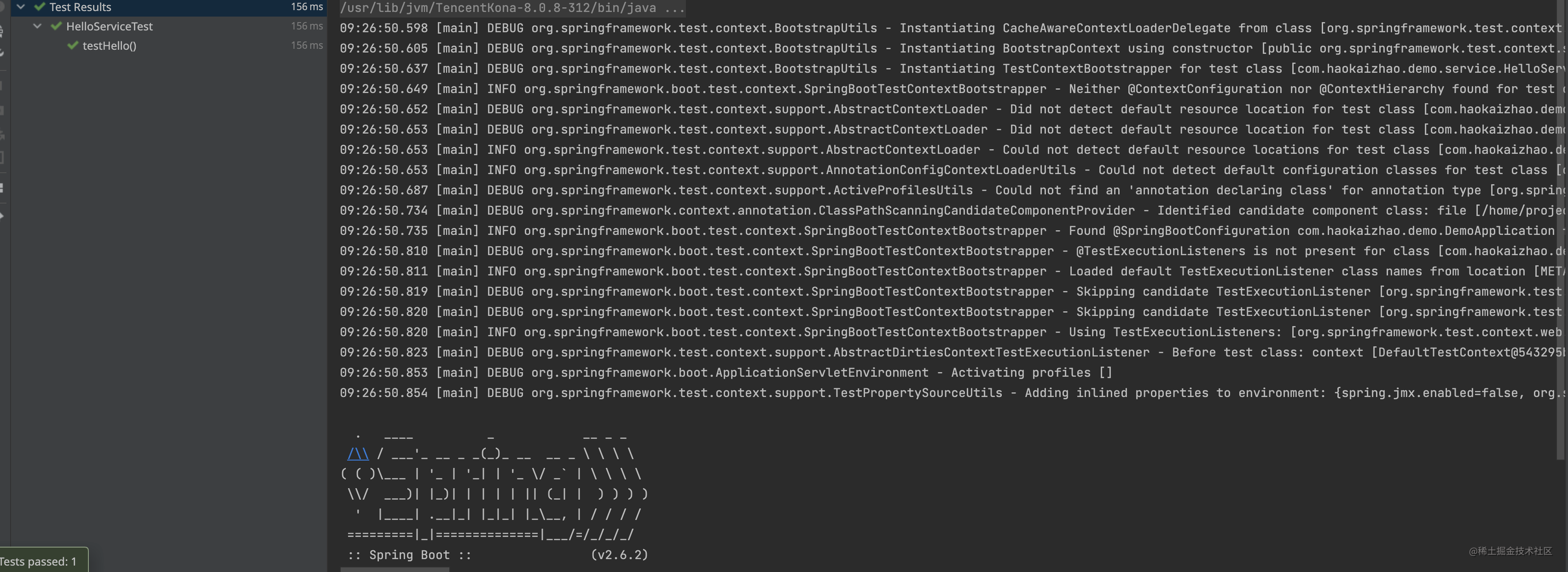Click the green checkmark beside testHello()
The image size is (1568, 572).
(x=73, y=46)
